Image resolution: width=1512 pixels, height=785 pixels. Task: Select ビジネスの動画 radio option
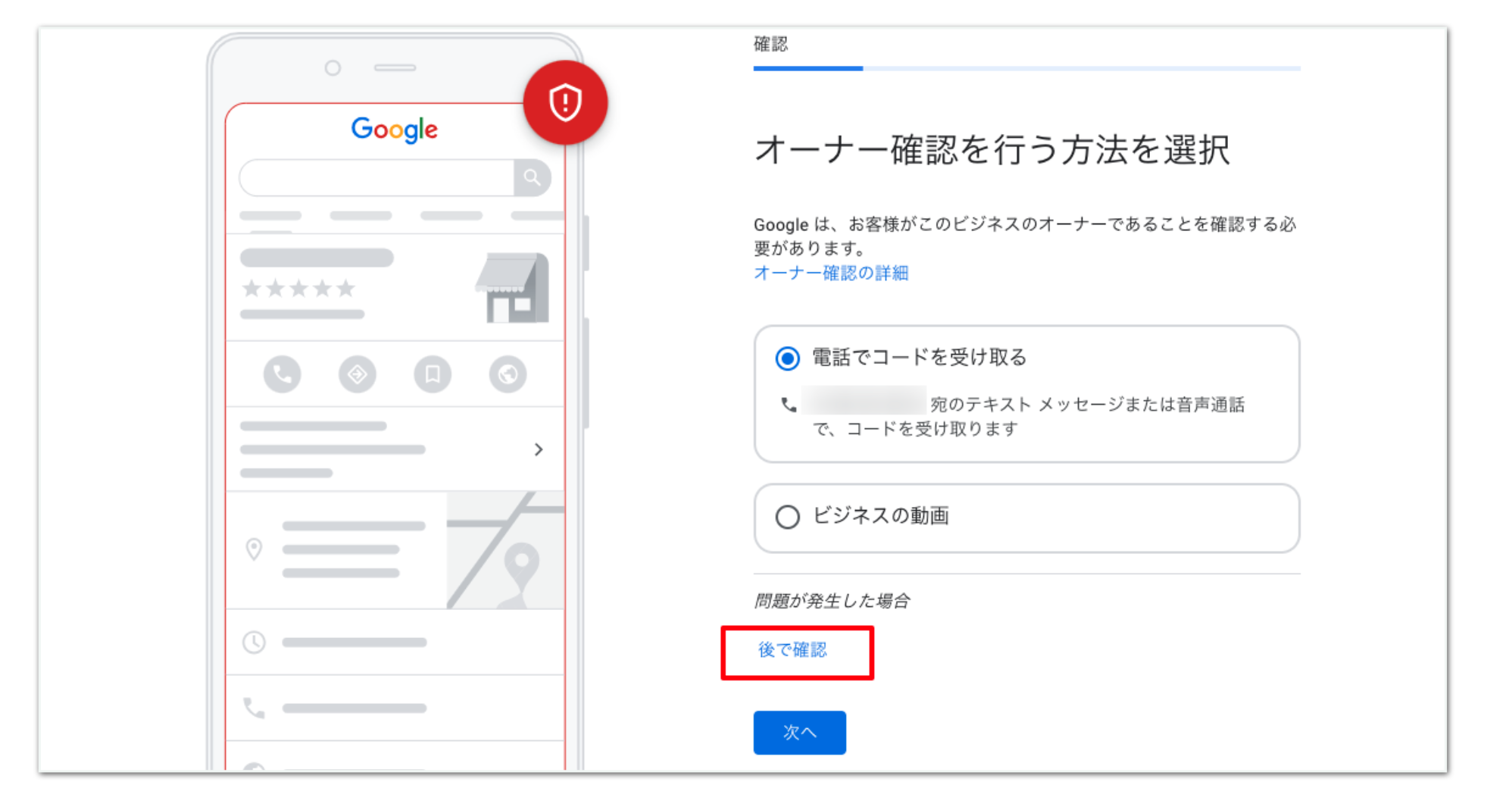787,517
